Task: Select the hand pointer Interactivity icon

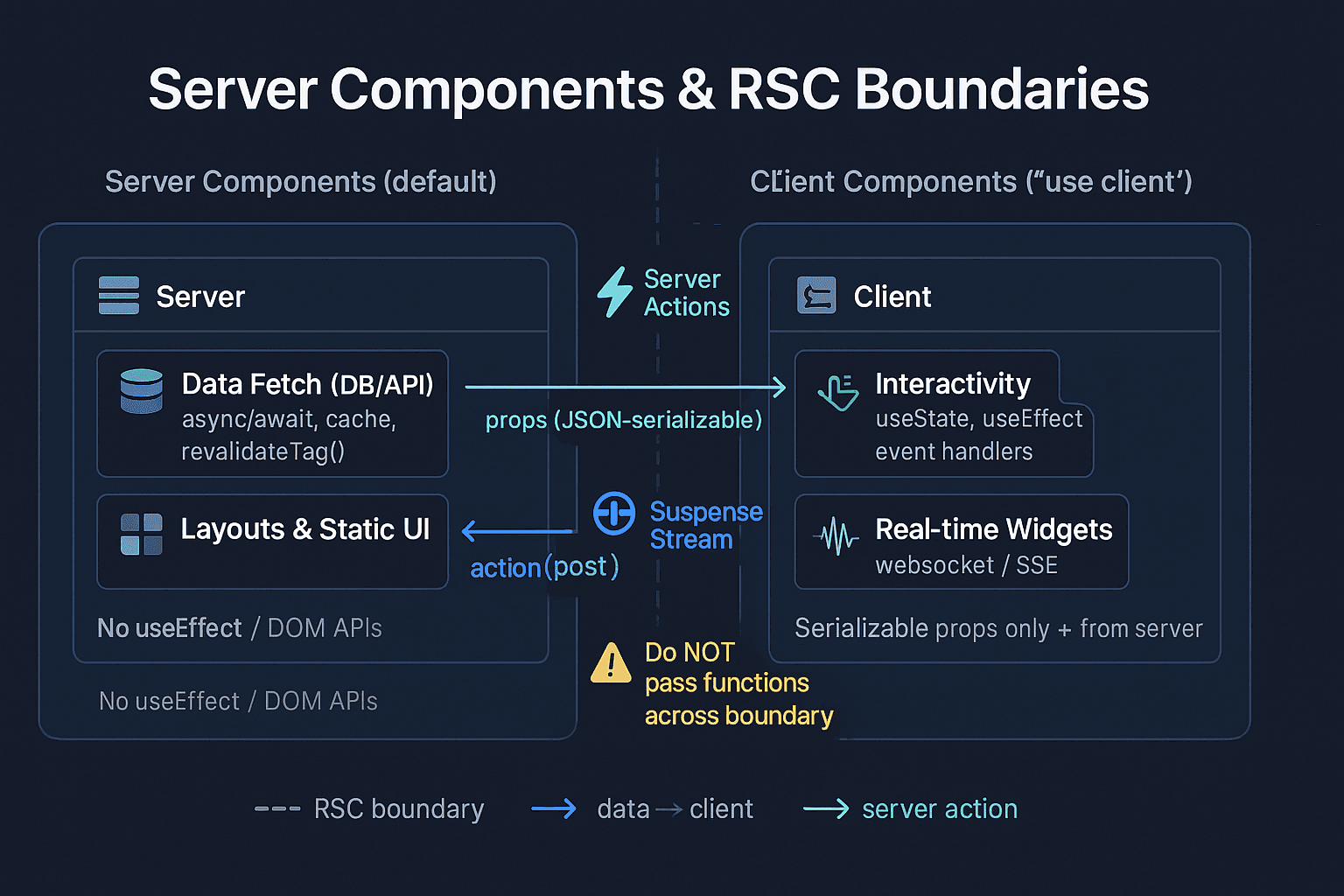Action: (x=837, y=392)
